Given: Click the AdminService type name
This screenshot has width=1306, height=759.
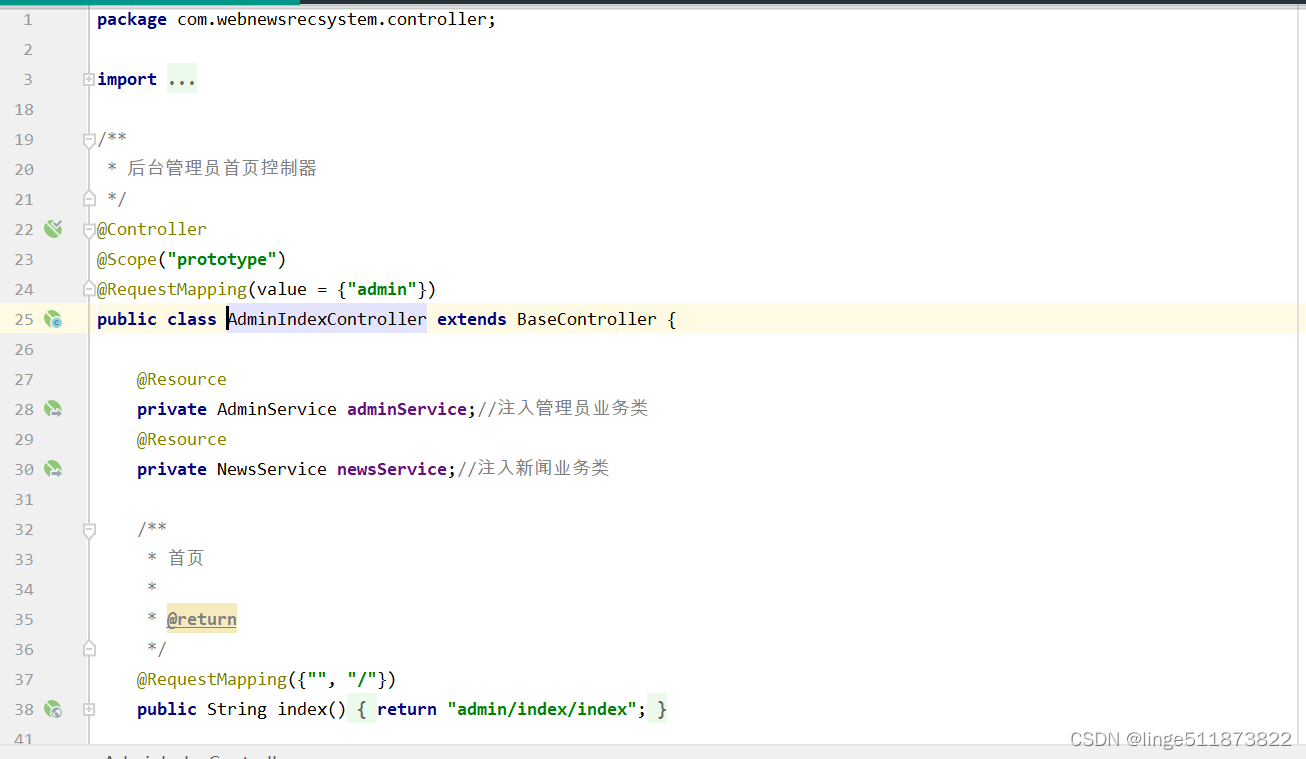Looking at the screenshot, I should [x=277, y=409].
